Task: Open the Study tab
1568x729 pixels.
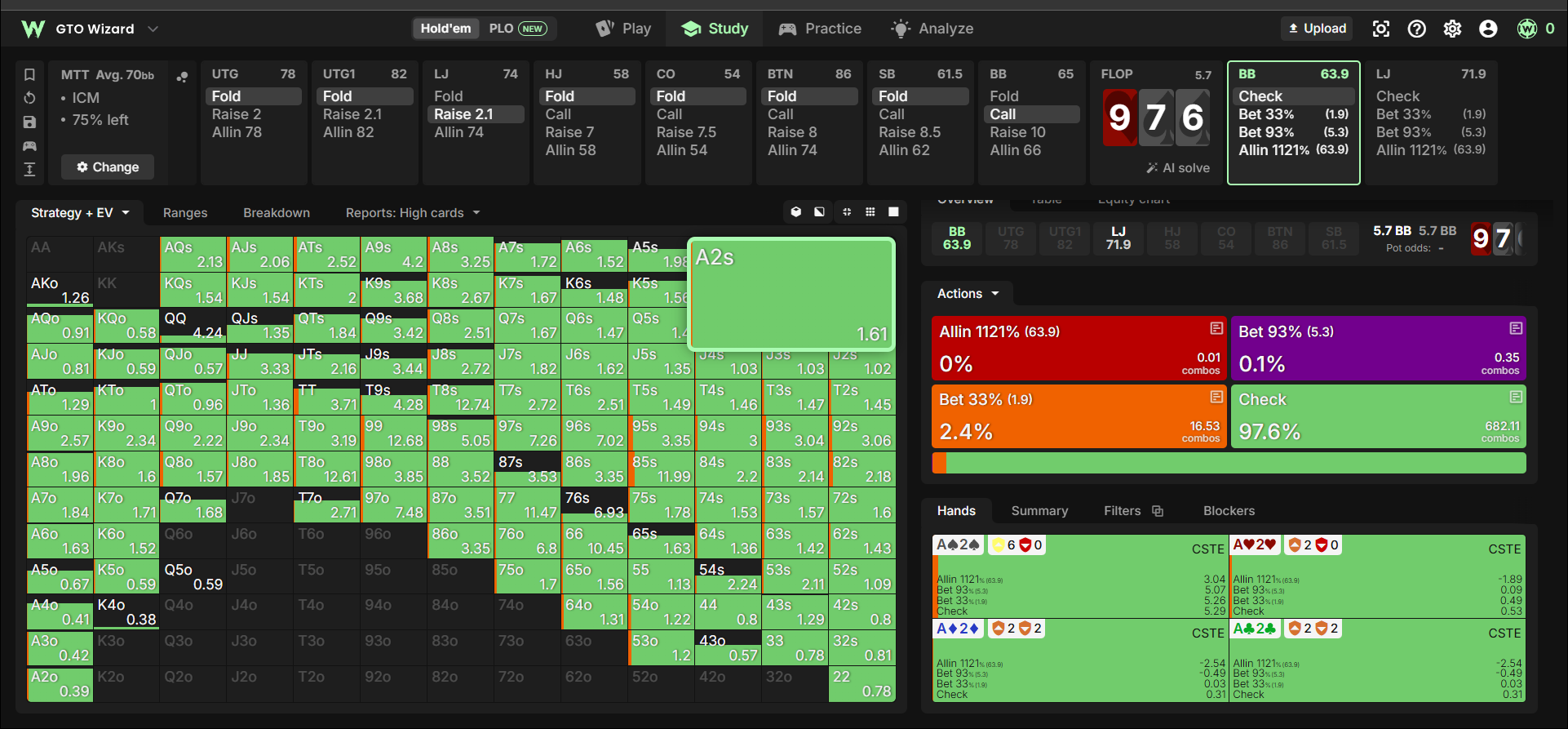Action: (x=715, y=29)
